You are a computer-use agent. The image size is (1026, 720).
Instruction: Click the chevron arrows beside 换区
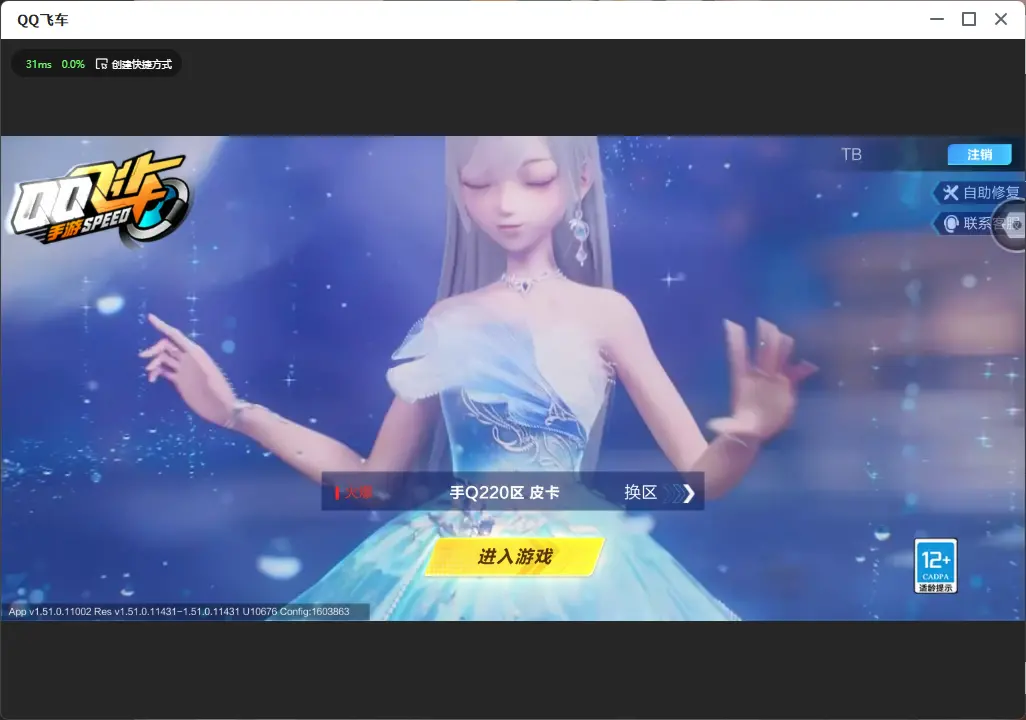pyautogui.click(x=681, y=493)
